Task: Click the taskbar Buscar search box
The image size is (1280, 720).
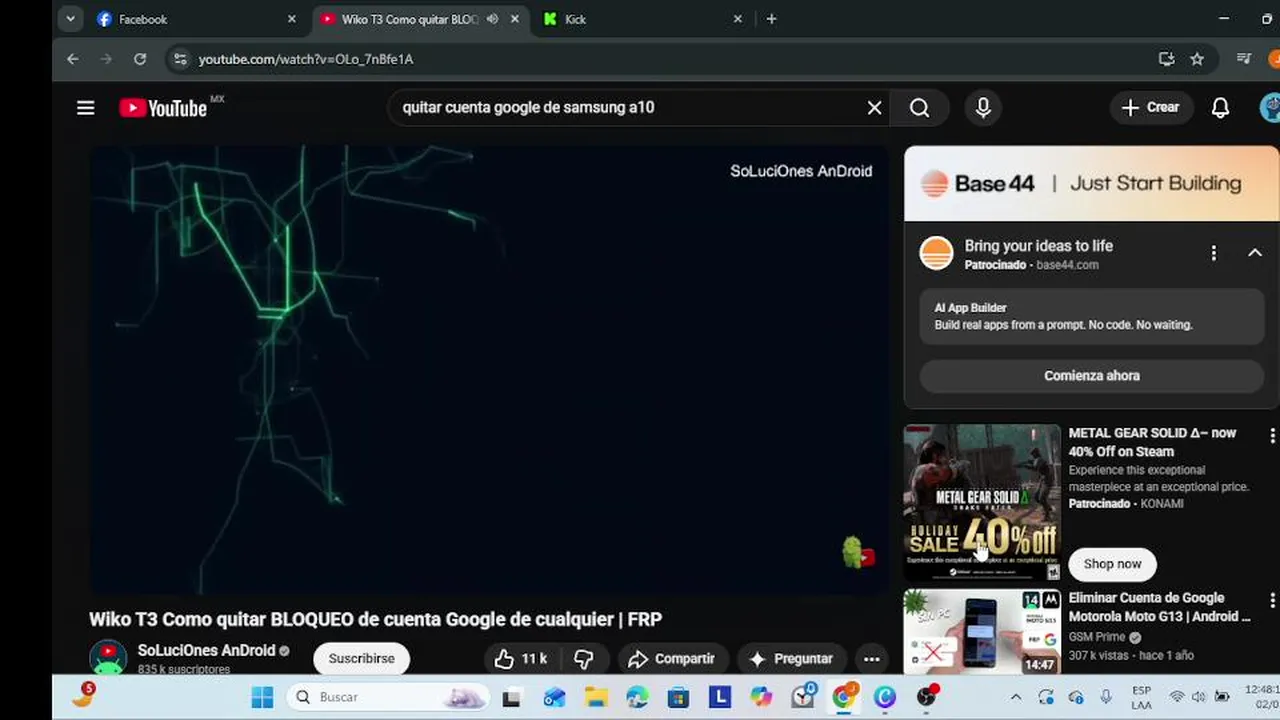Action: (x=387, y=697)
